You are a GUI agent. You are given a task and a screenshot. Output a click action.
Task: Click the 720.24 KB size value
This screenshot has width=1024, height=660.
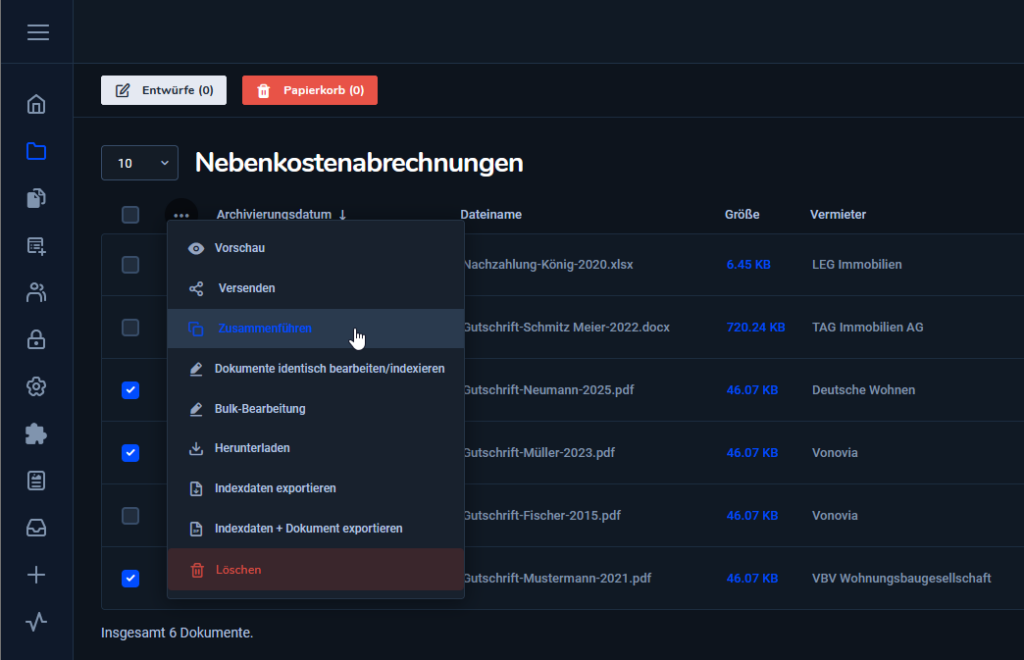(x=756, y=327)
